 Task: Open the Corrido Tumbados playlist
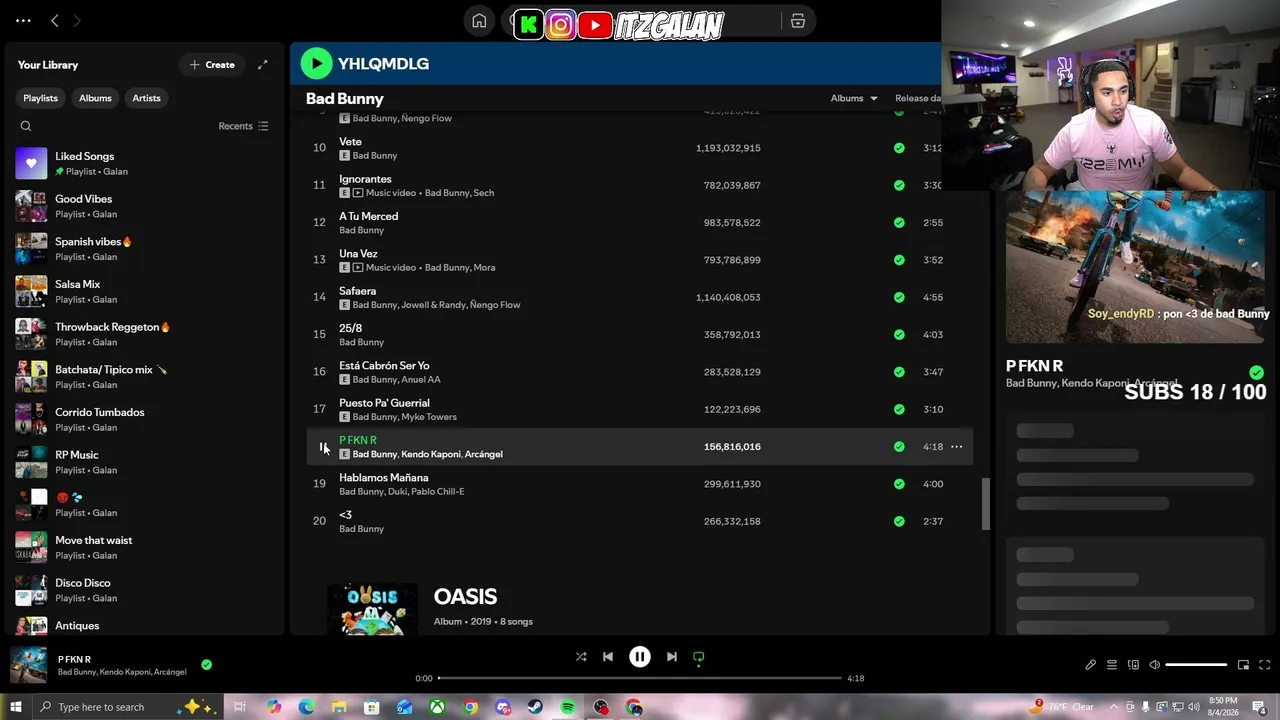[x=144, y=419]
